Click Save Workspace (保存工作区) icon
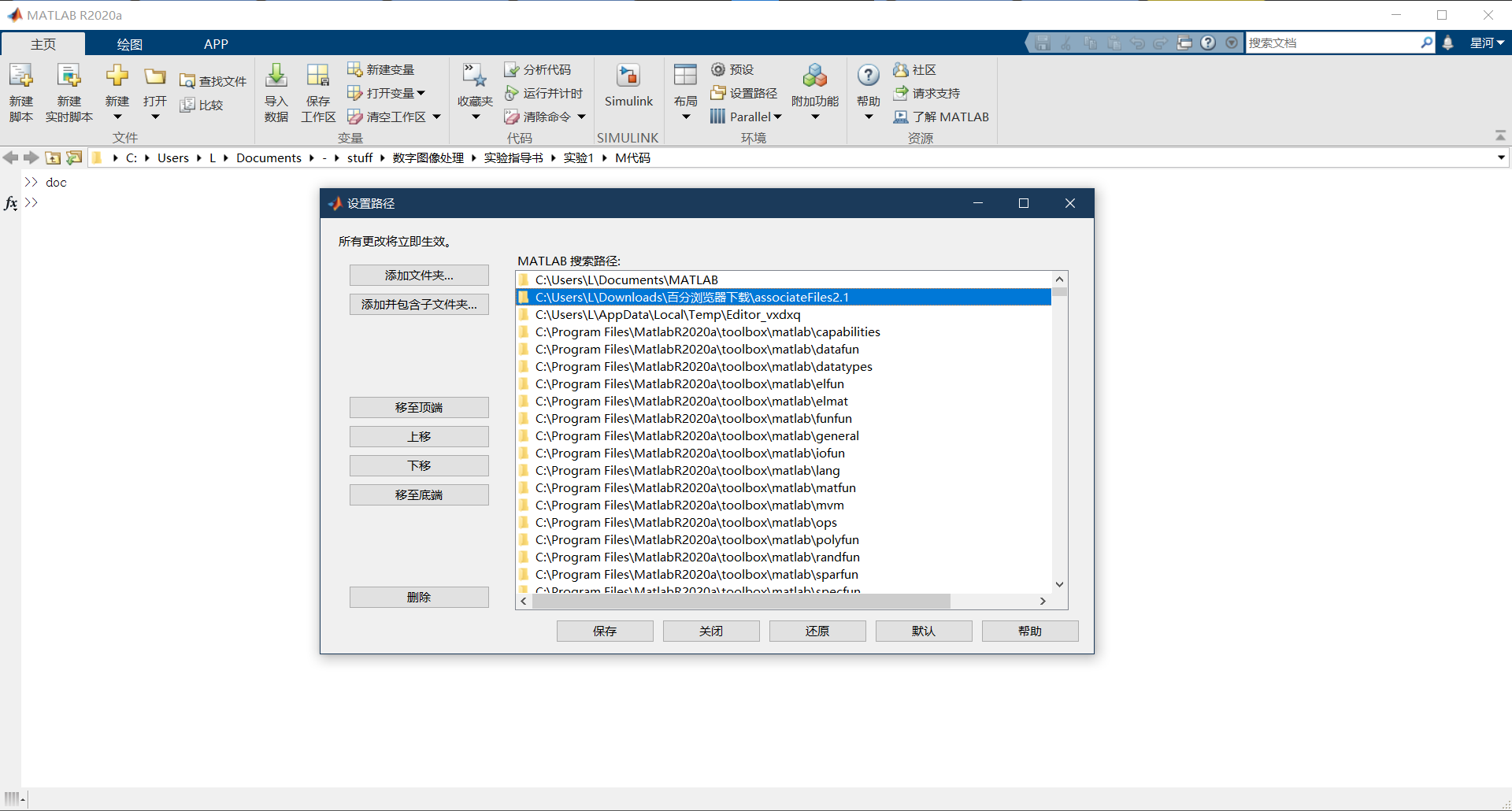Screen dimensions: 1512x811 pyautogui.click(x=318, y=76)
